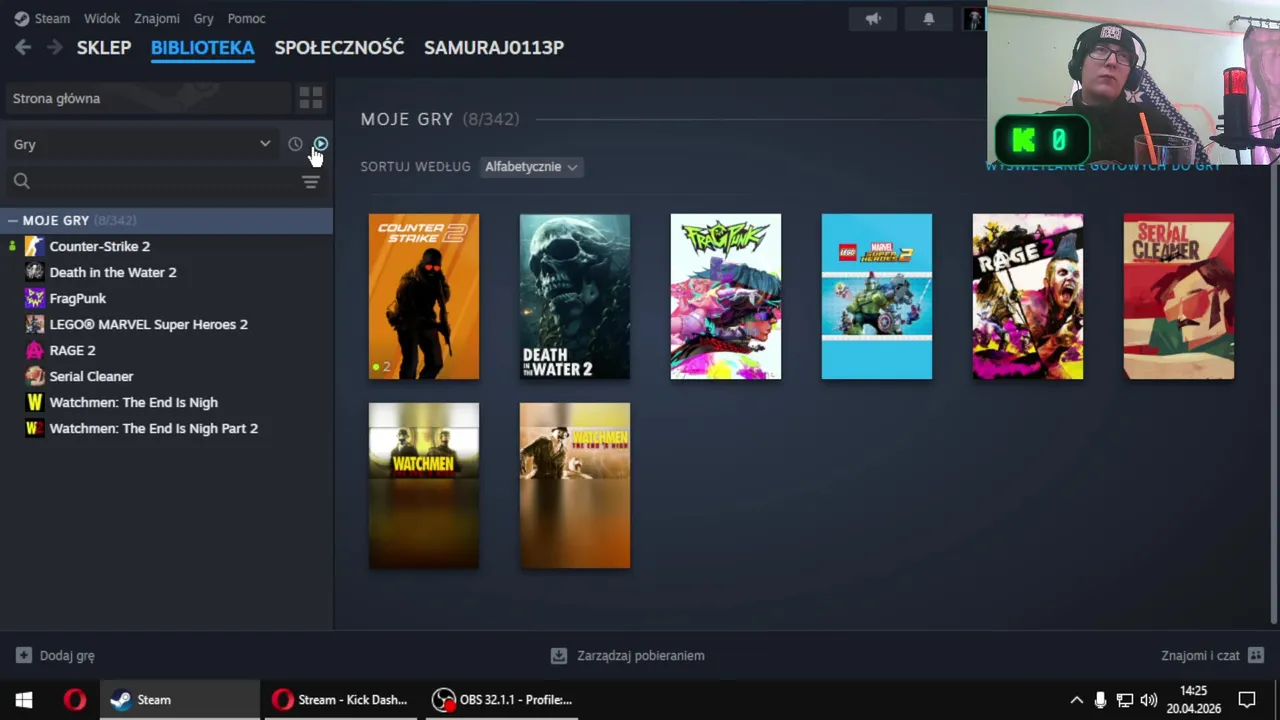Screen dimensions: 1280x720
Task: Toggle the recent activity clock filter
Action: click(x=295, y=144)
